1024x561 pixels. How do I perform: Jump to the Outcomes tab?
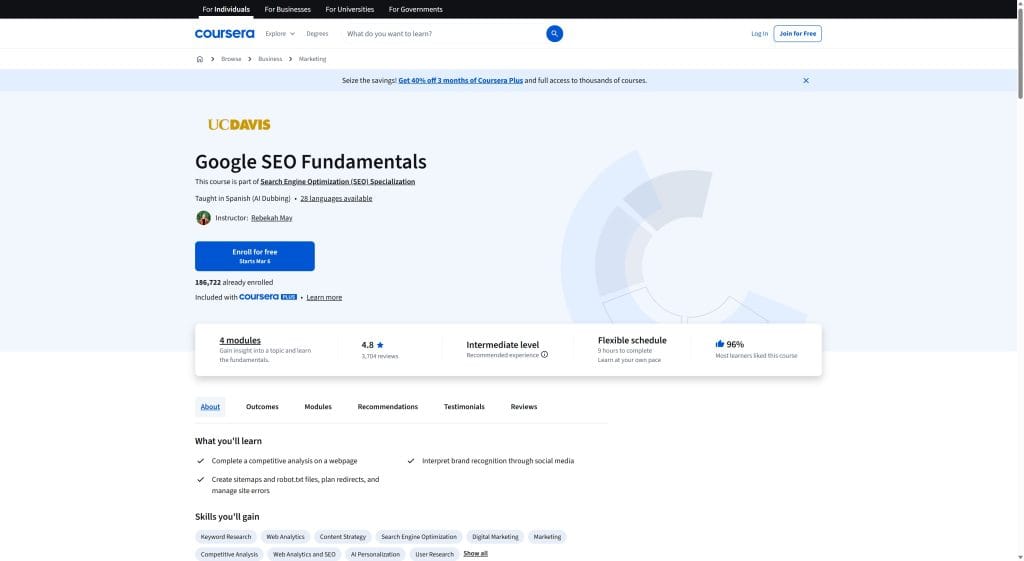point(262,407)
